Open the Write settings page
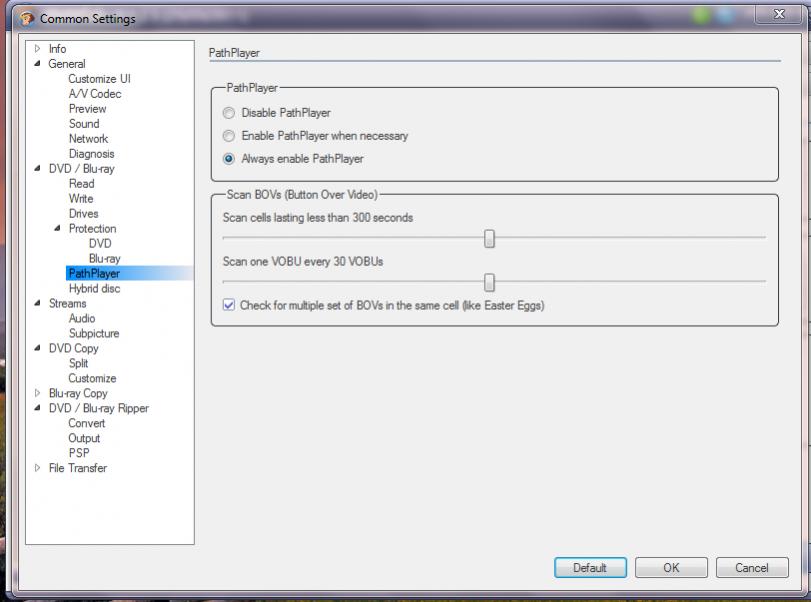The height and width of the screenshot is (602, 811). [81, 199]
